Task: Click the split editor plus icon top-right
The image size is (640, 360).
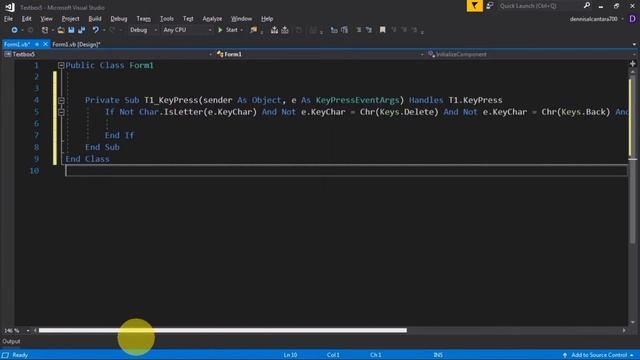Action: tap(633, 64)
